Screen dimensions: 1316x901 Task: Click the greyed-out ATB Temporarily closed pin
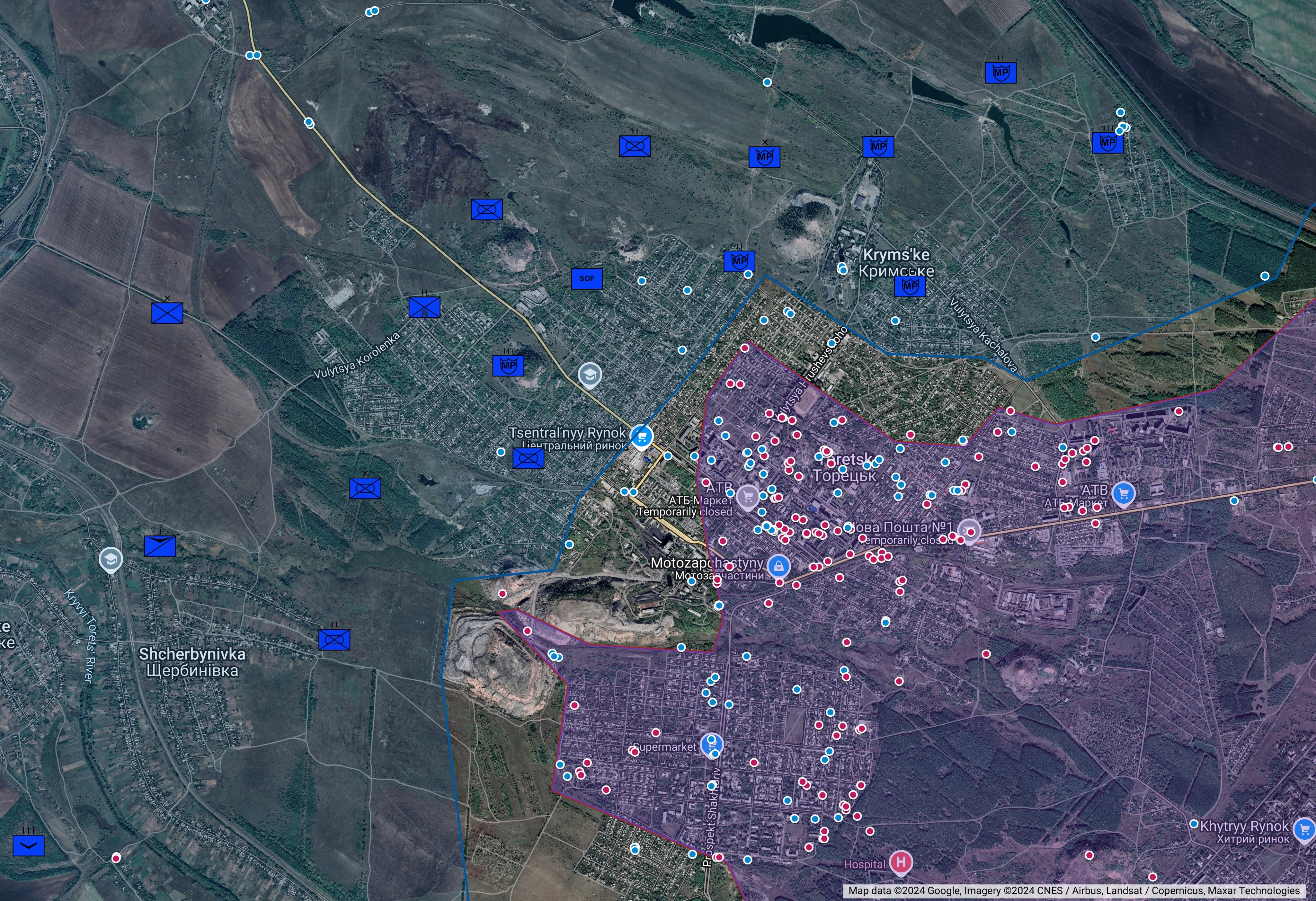pyautogui.click(x=747, y=497)
